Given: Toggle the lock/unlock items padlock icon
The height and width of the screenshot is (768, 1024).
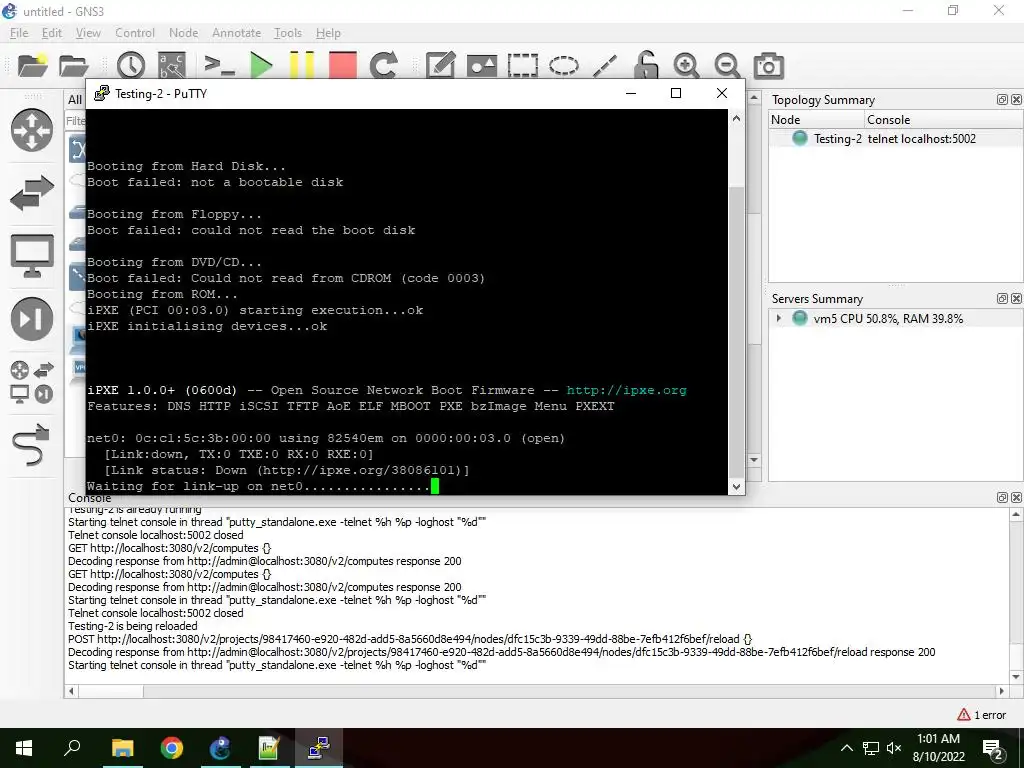Looking at the screenshot, I should [645, 65].
